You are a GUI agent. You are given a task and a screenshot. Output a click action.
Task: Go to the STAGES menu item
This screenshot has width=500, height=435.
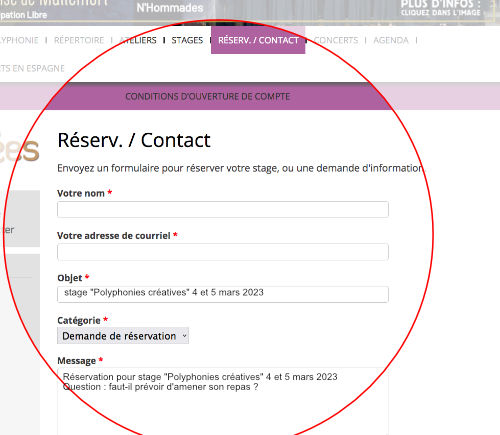(187, 40)
